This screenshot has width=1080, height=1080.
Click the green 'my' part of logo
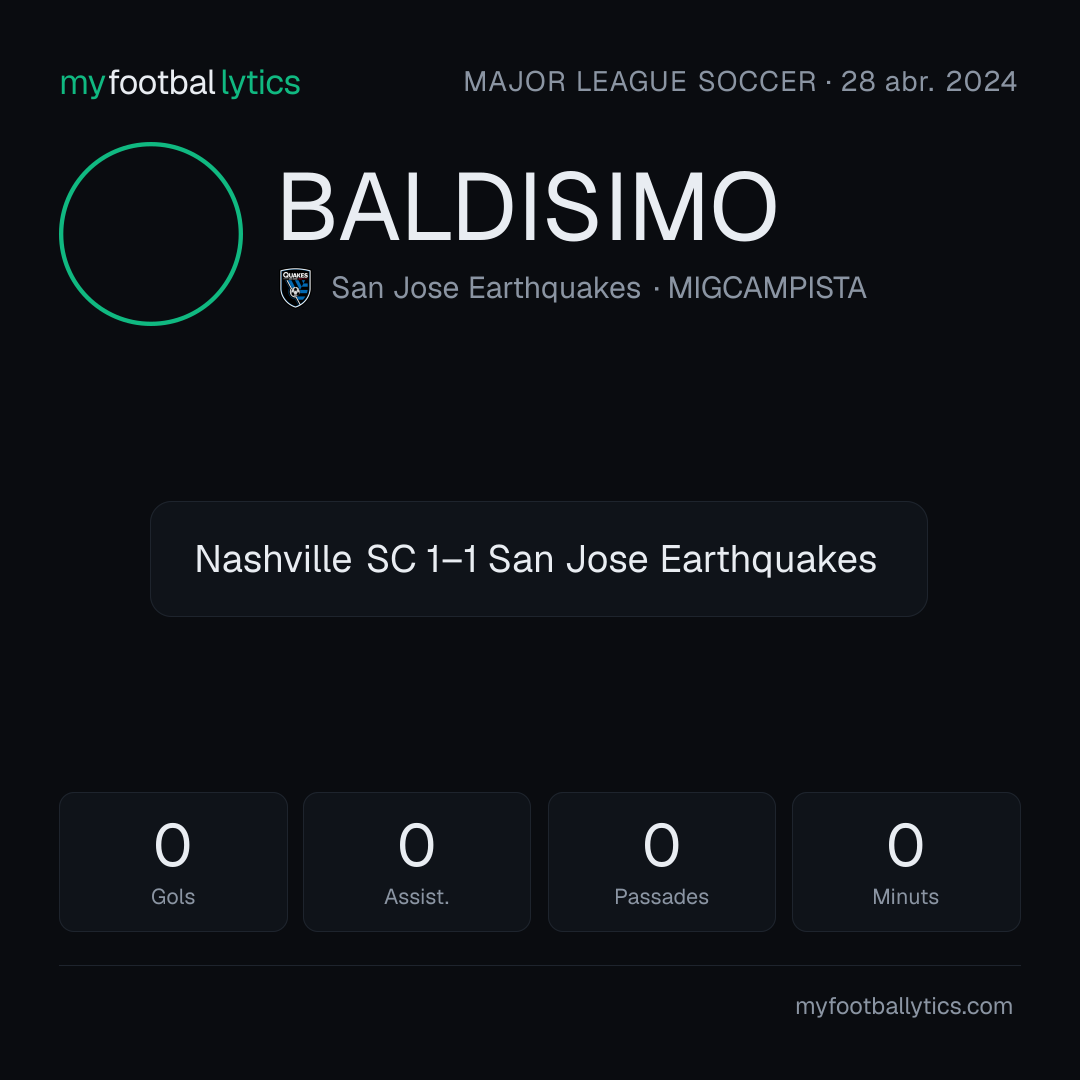pyautogui.click(x=82, y=85)
